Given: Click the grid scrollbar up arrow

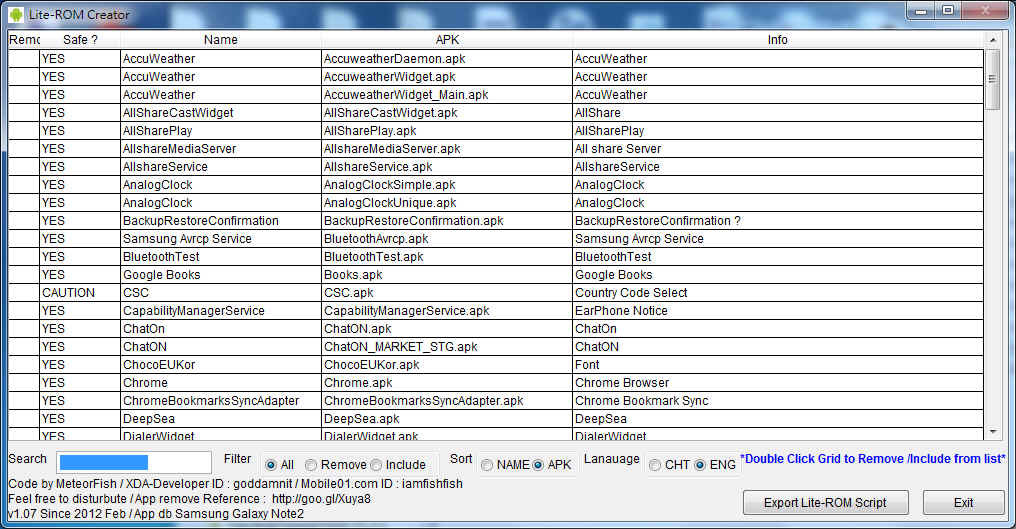Looking at the screenshot, I should click(993, 40).
